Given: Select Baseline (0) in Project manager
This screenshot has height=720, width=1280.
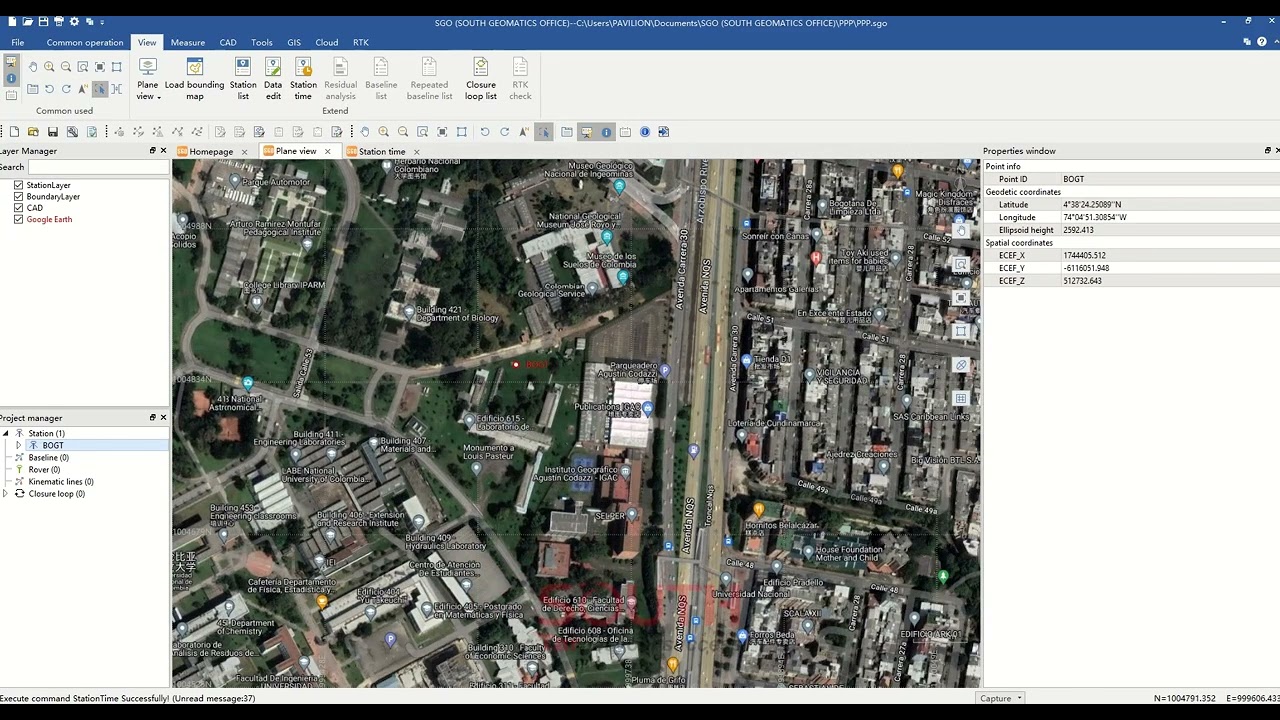Looking at the screenshot, I should tap(49, 457).
